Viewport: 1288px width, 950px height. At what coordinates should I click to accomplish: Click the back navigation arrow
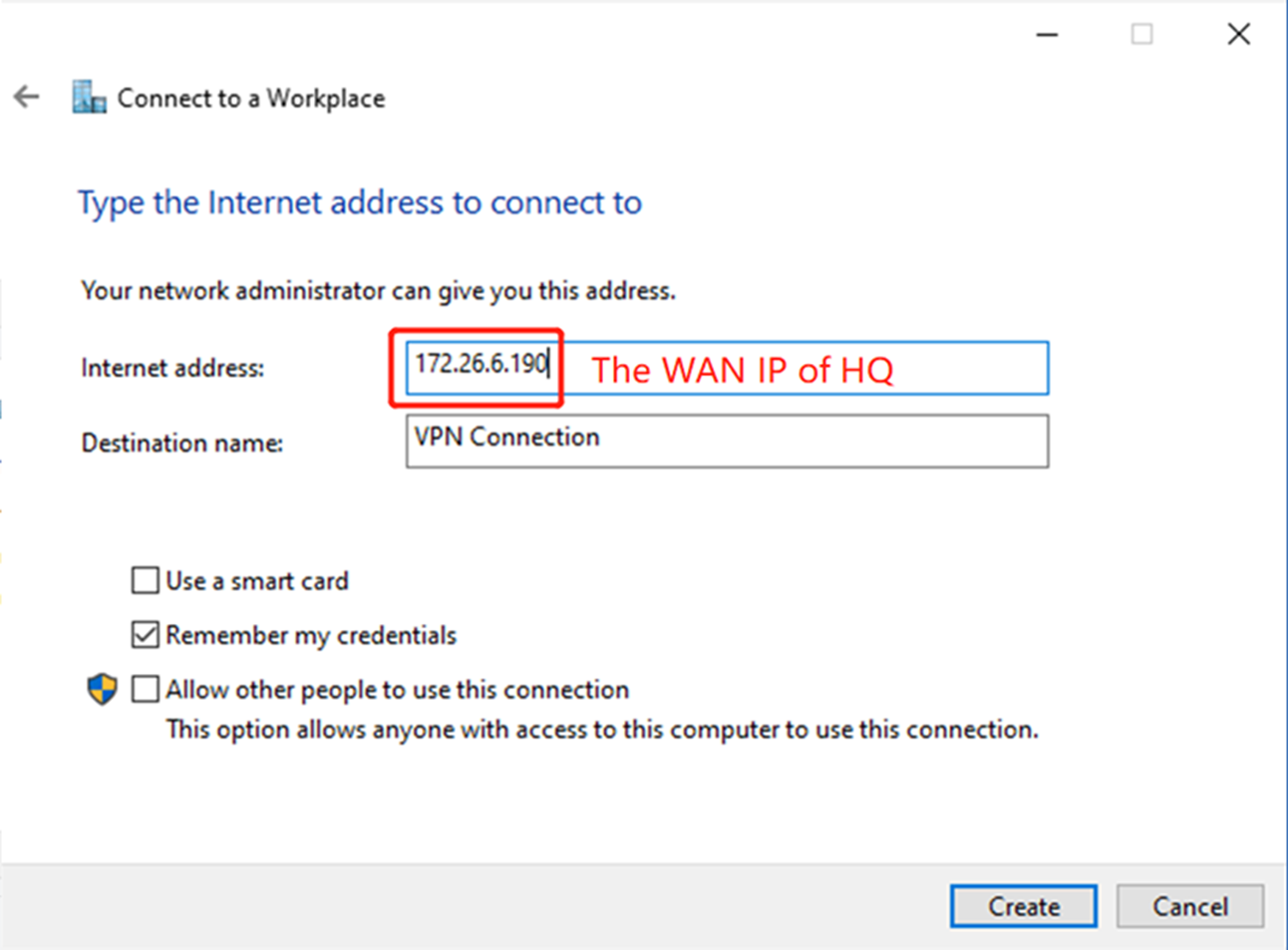click(25, 97)
